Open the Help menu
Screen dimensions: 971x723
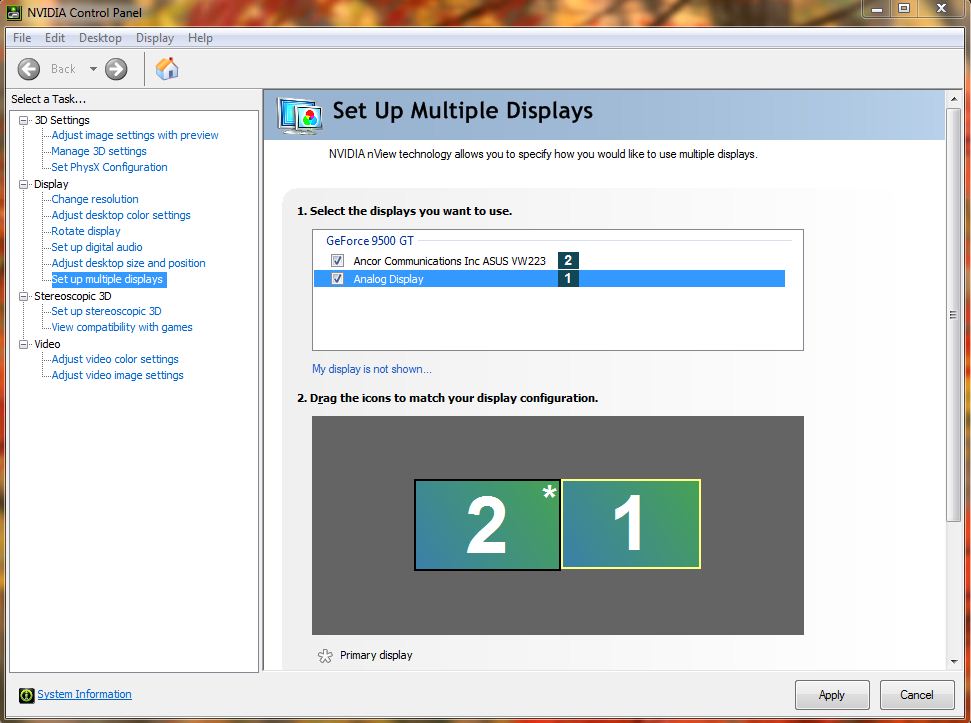(200, 38)
